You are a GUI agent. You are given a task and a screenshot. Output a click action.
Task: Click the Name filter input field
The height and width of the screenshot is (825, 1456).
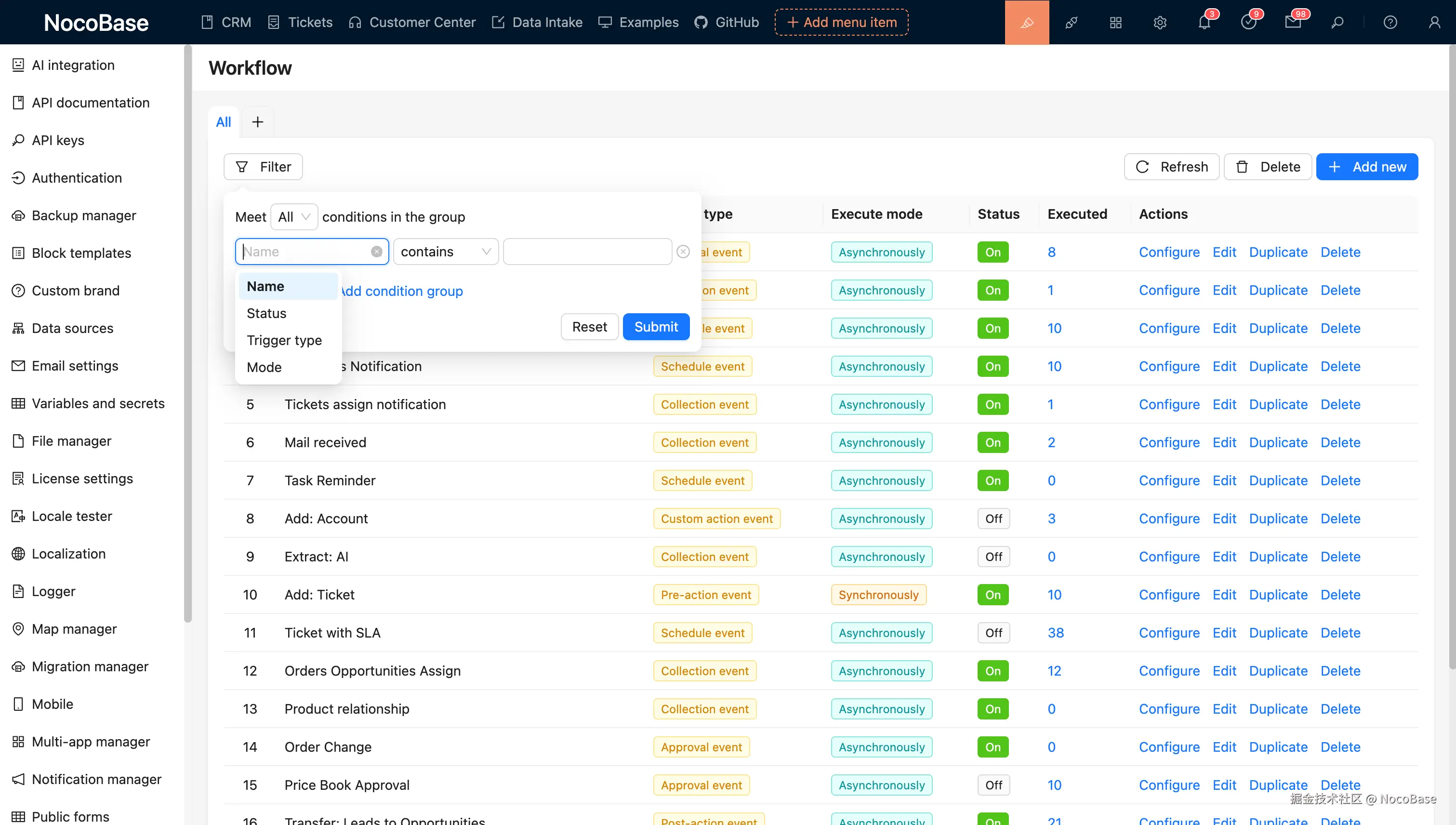point(306,251)
